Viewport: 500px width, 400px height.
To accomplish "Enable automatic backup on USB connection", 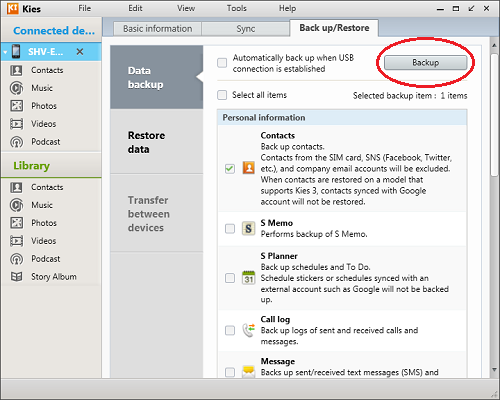I will pyautogui.click(x=222, y=63).
